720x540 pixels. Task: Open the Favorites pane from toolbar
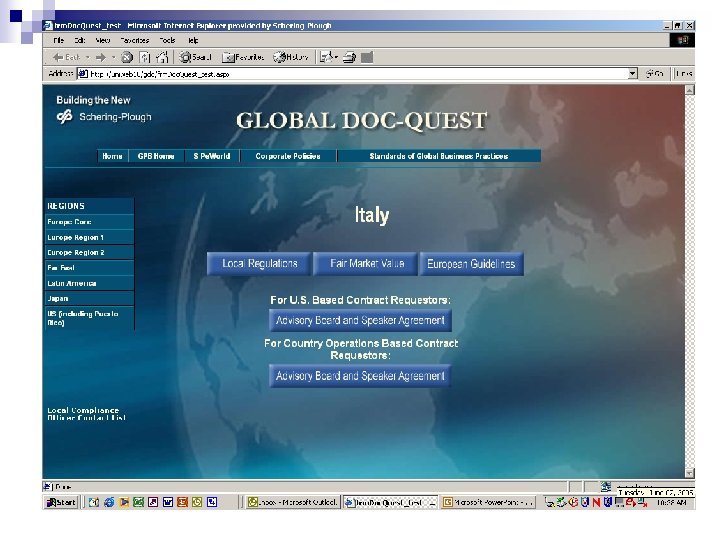click(x=243, y=57)
